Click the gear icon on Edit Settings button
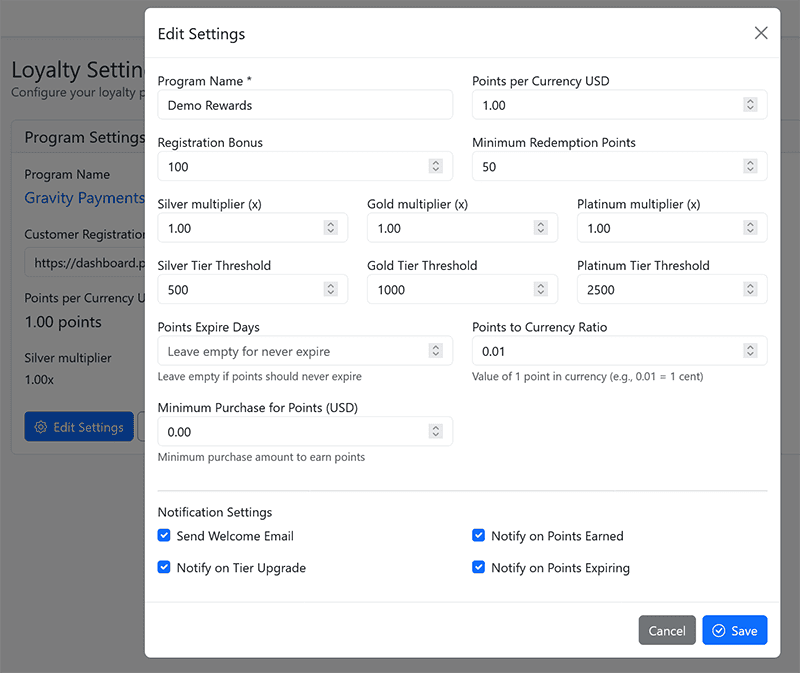 tap(41, 427)
